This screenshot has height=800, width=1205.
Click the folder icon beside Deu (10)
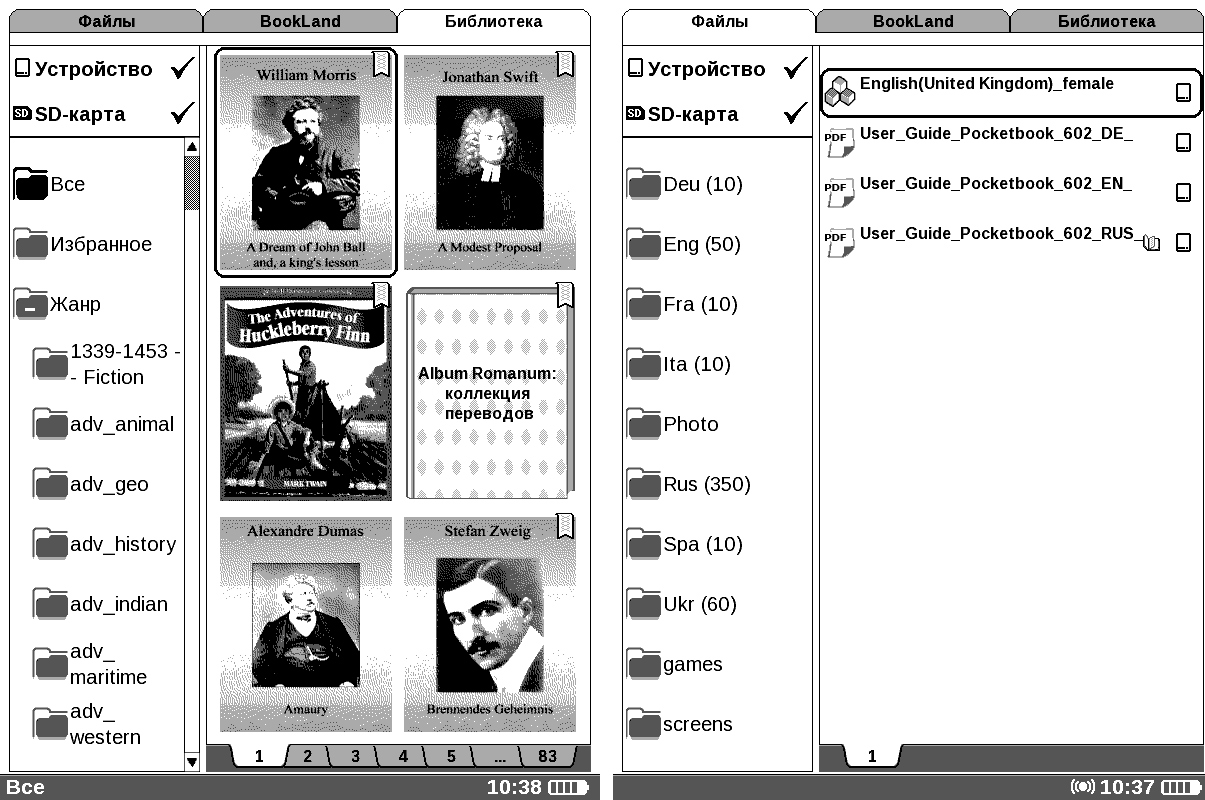[644, 185]
